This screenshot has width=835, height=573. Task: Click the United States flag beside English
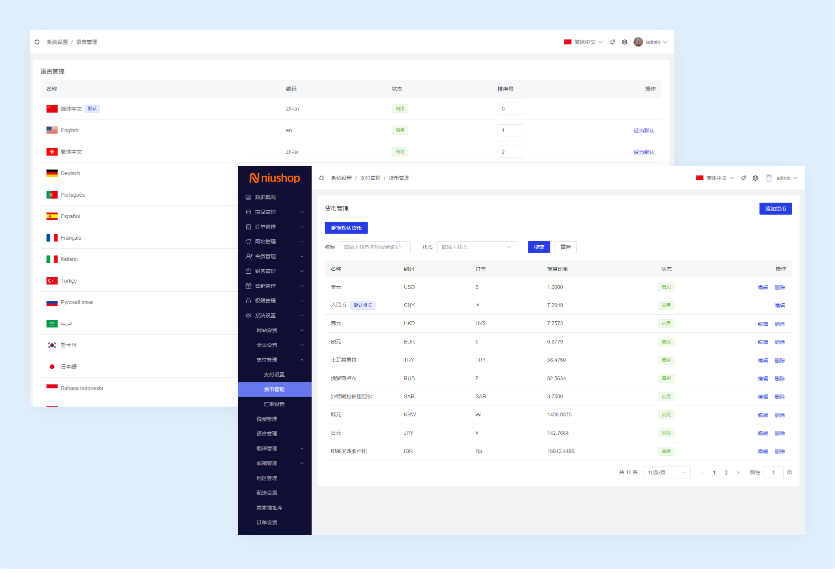[x=52, y=130]
